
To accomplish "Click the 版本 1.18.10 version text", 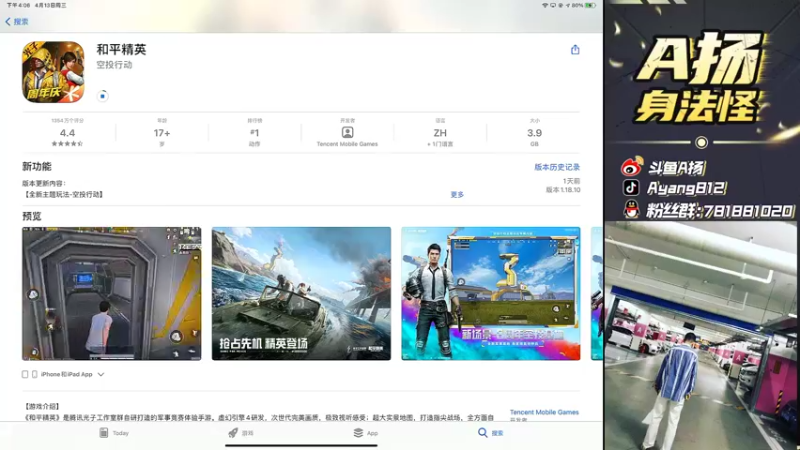I will click(563, 189).
